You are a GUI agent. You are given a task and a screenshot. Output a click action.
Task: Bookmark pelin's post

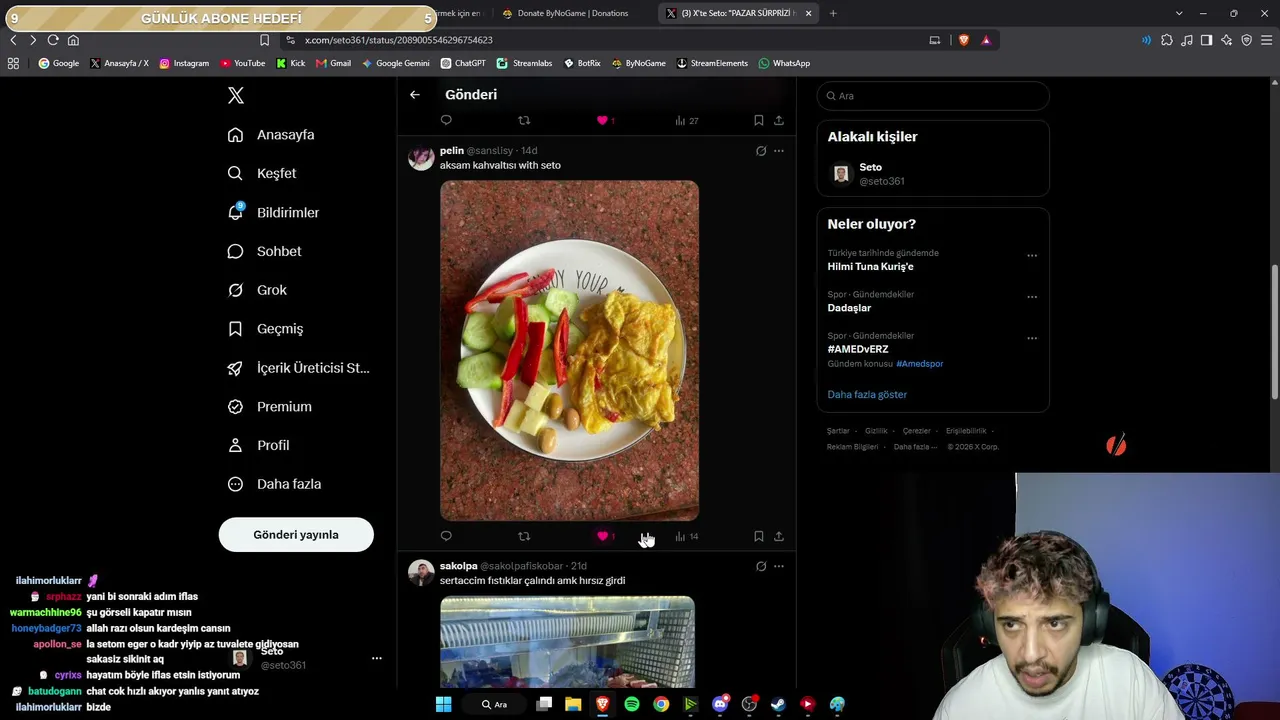759,536
